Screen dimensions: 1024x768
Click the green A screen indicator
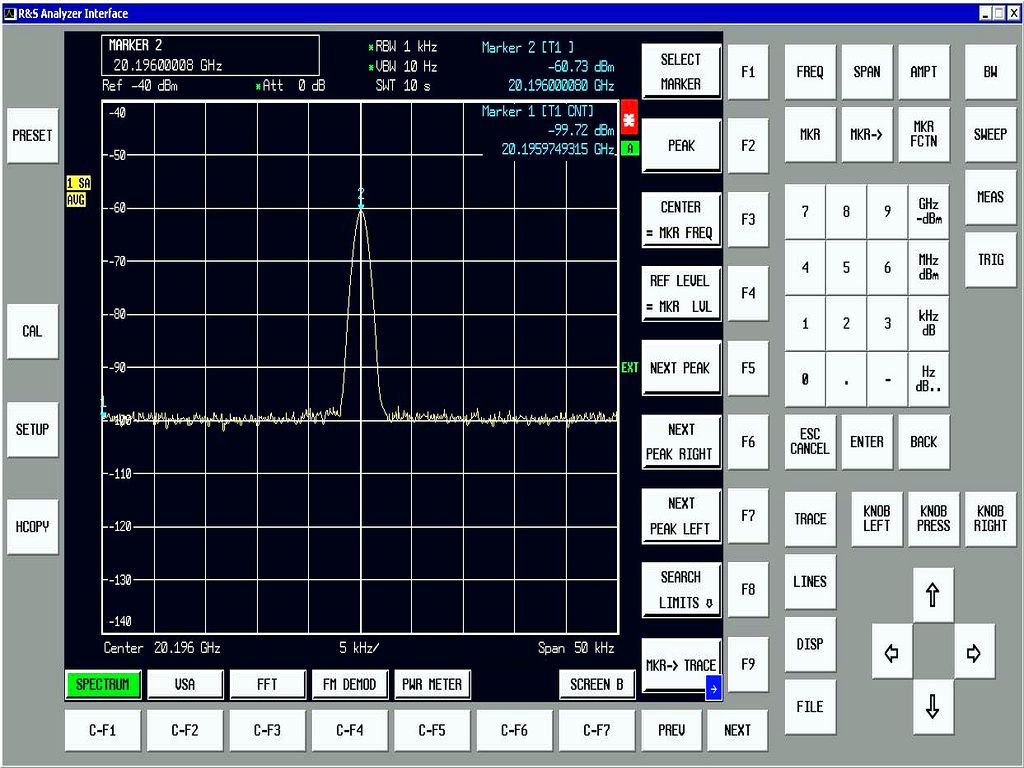pyautogui.click(x=629, y=149)
